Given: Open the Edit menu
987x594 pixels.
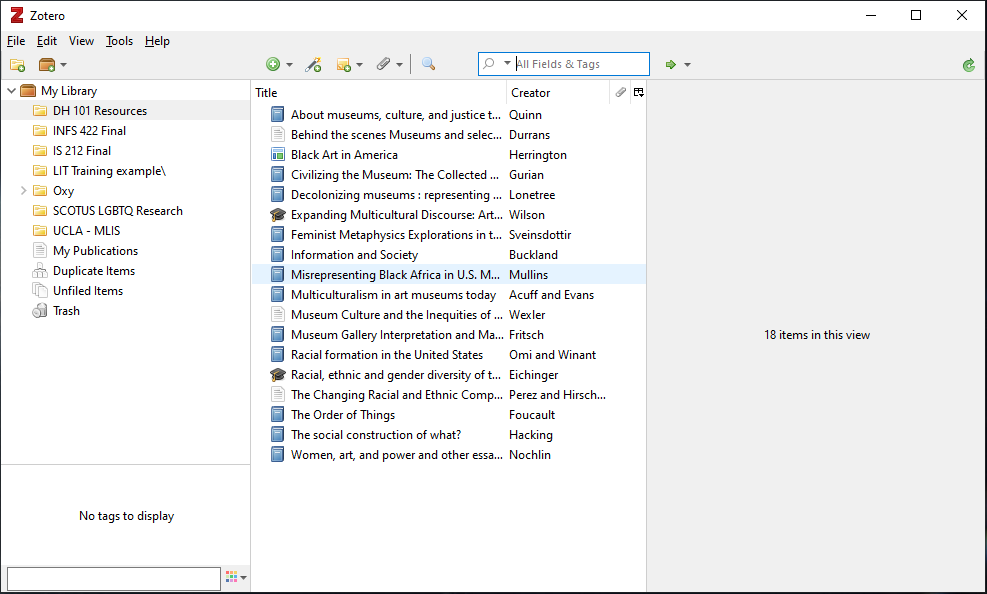Looking at the screenshot, I should click(x=47, y=41).
